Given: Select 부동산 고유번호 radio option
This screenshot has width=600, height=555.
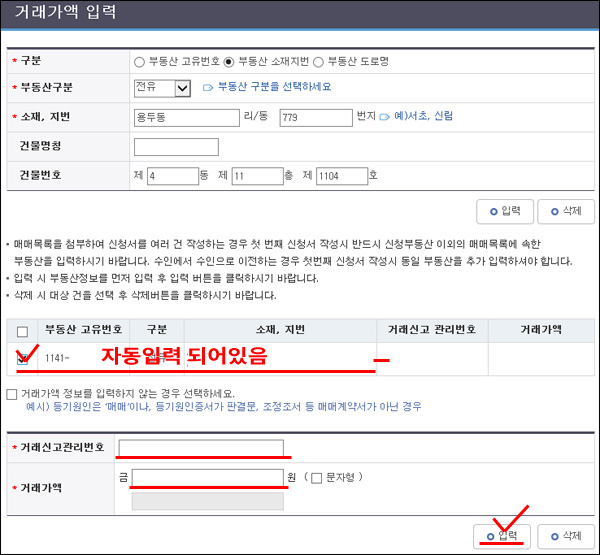Looking at the screenshot, I should pos(139,62).
